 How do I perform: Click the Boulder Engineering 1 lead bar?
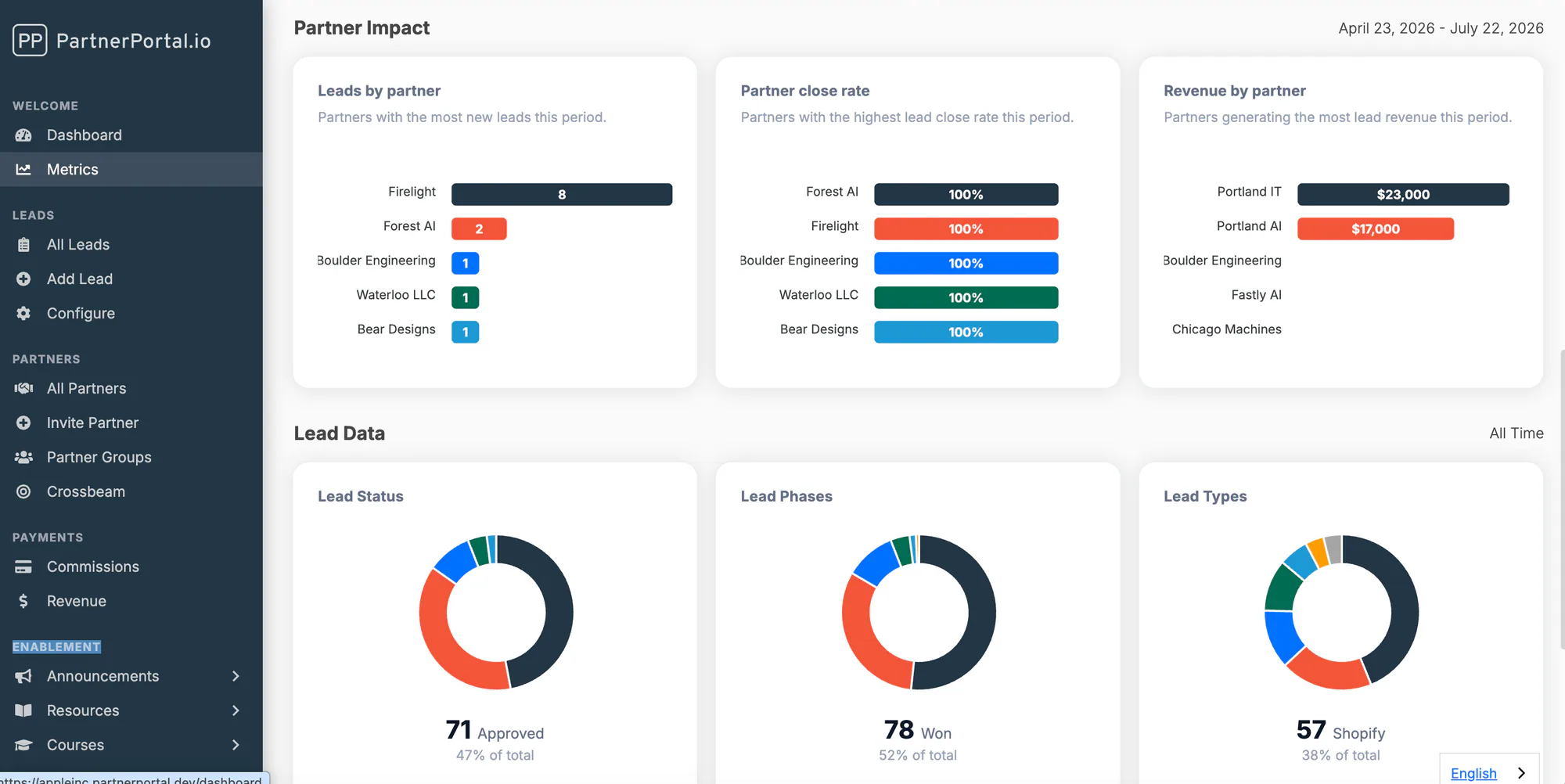(x=466, y=264)
